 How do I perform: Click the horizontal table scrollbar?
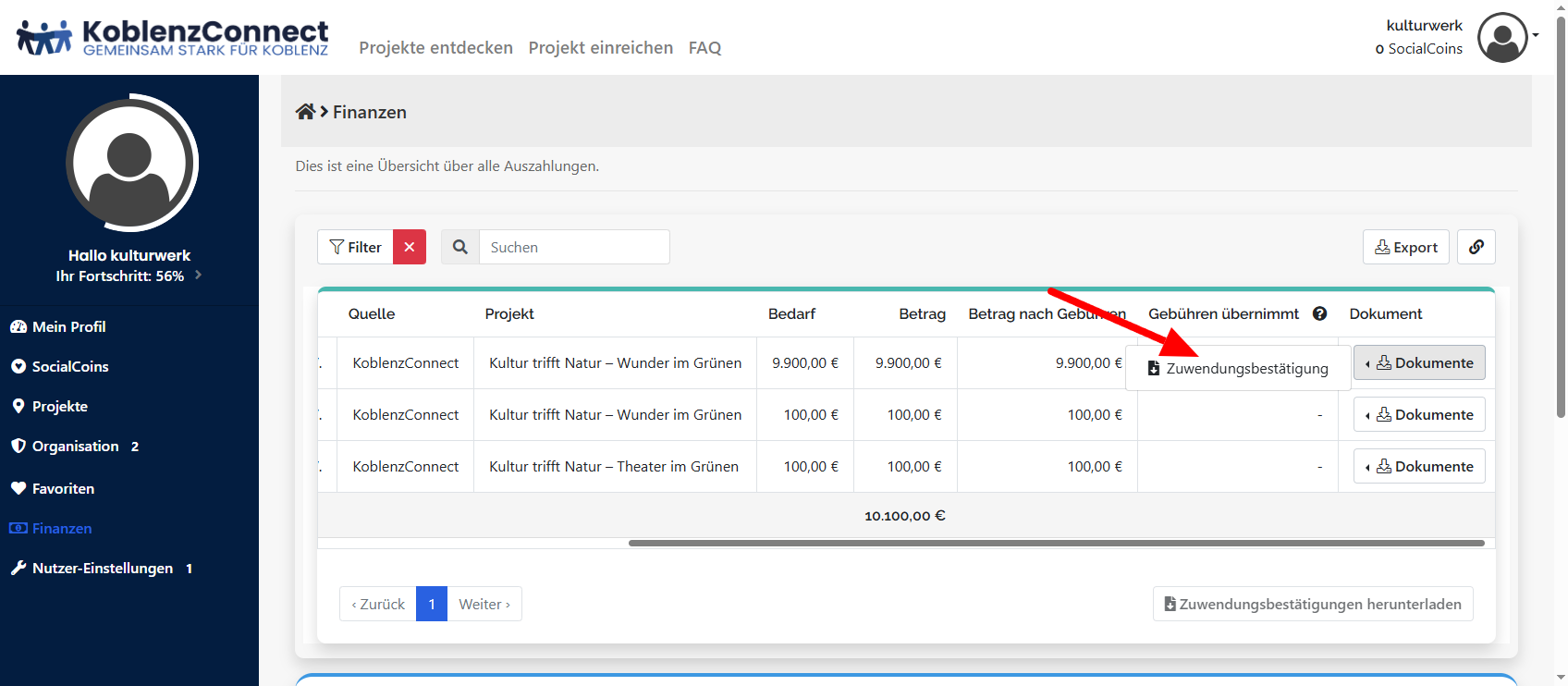coord(1056,543)
